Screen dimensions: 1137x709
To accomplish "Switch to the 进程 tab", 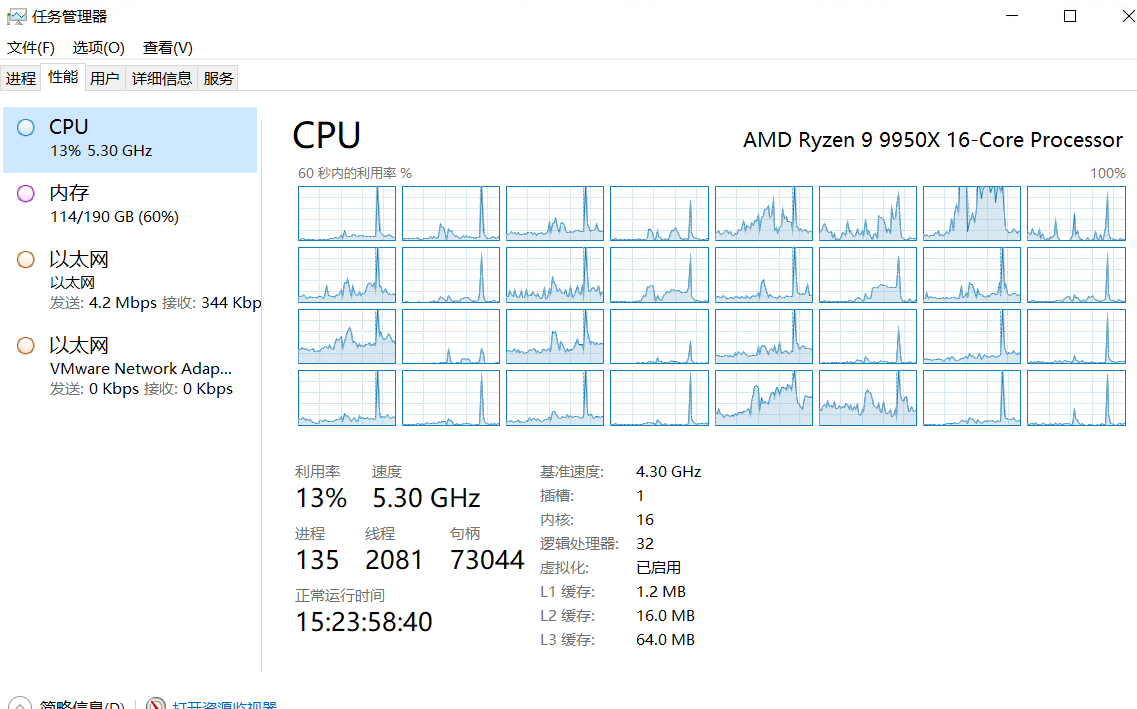I will point(21,78).
